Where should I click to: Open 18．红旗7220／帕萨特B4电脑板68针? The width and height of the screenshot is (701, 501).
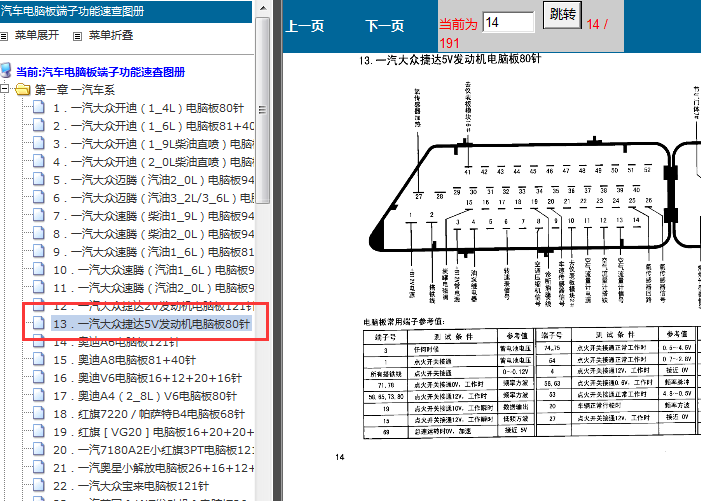click(x=149, y=414)
